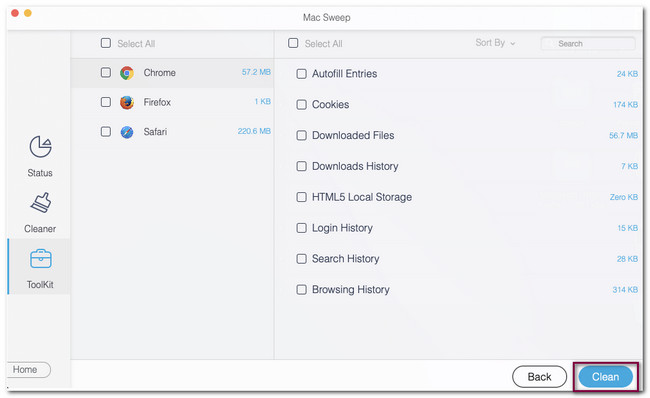Click the Search History label
The height and width of the screenshot is (398, 650).
[346, 259]
